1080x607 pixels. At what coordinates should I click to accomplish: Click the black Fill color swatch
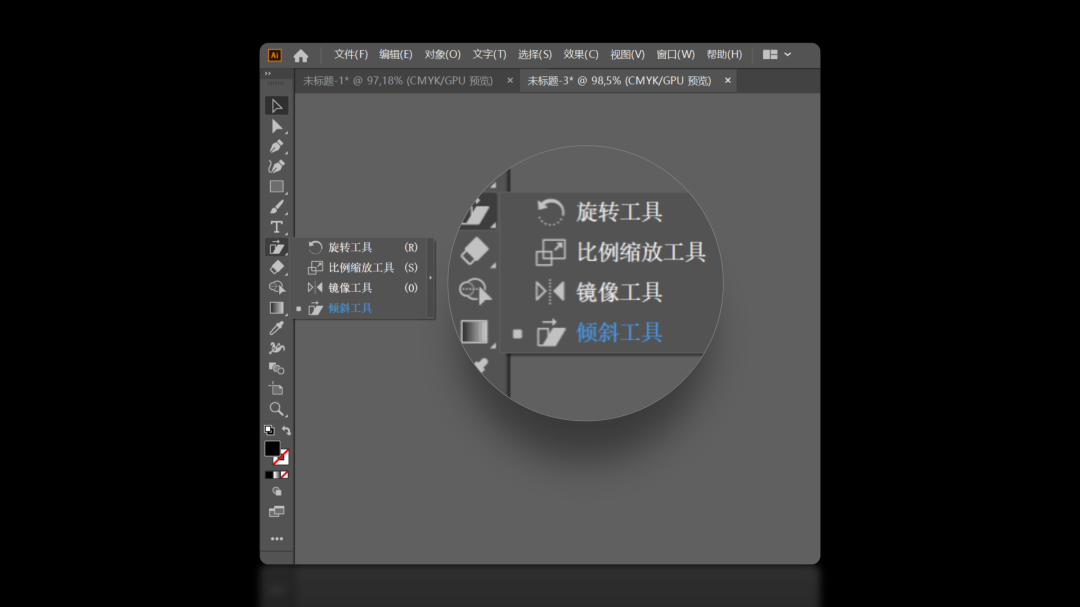tap(271, 449)
